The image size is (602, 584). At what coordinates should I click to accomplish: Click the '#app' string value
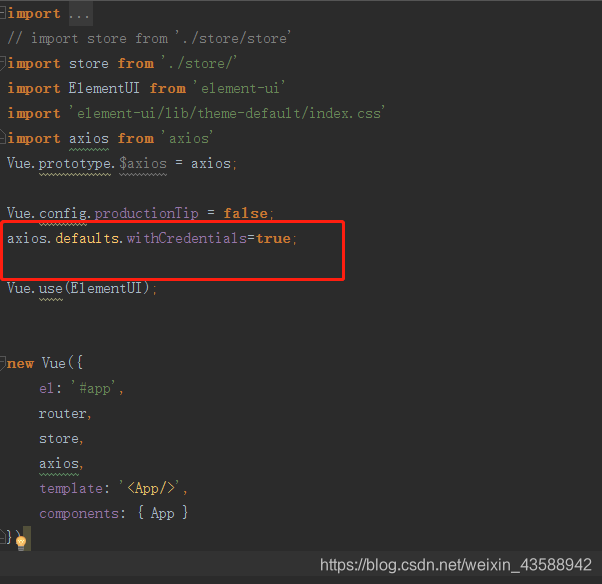coord(94,388)
